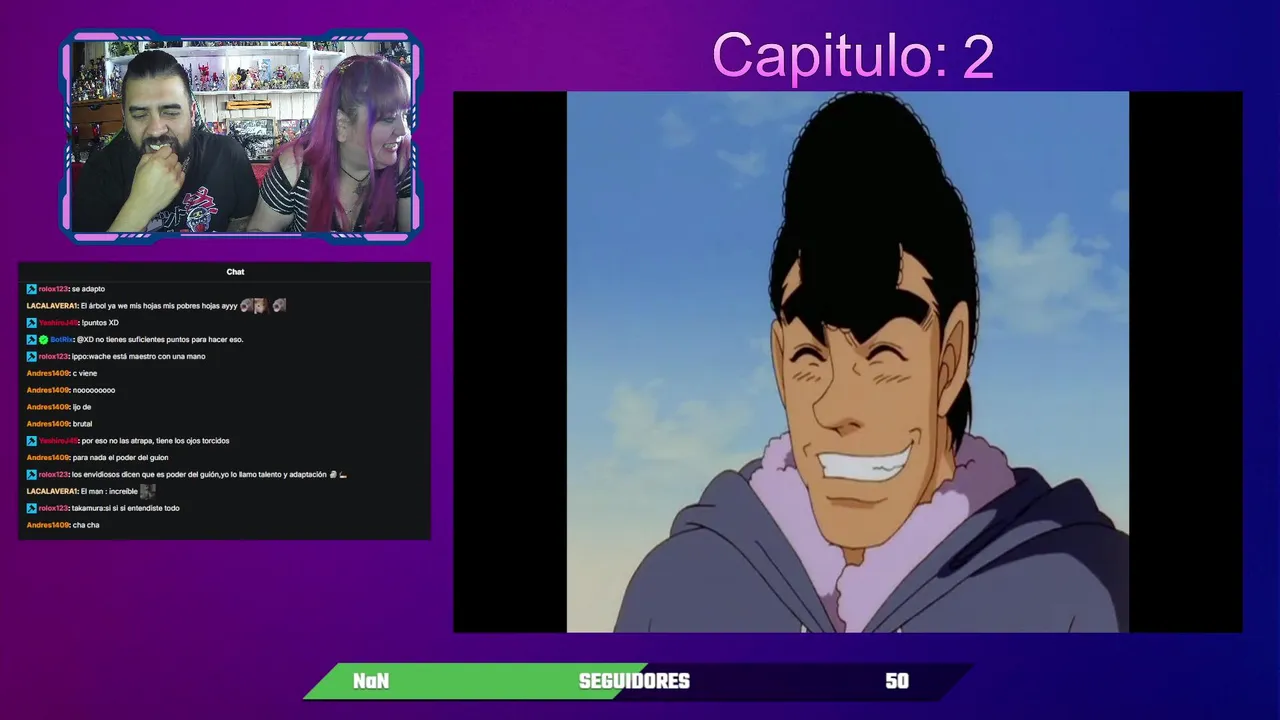Click the "Capitulo: 2" title
Image resolution: width=1280 pixels, height=720 pixels.
click(853, 56)
